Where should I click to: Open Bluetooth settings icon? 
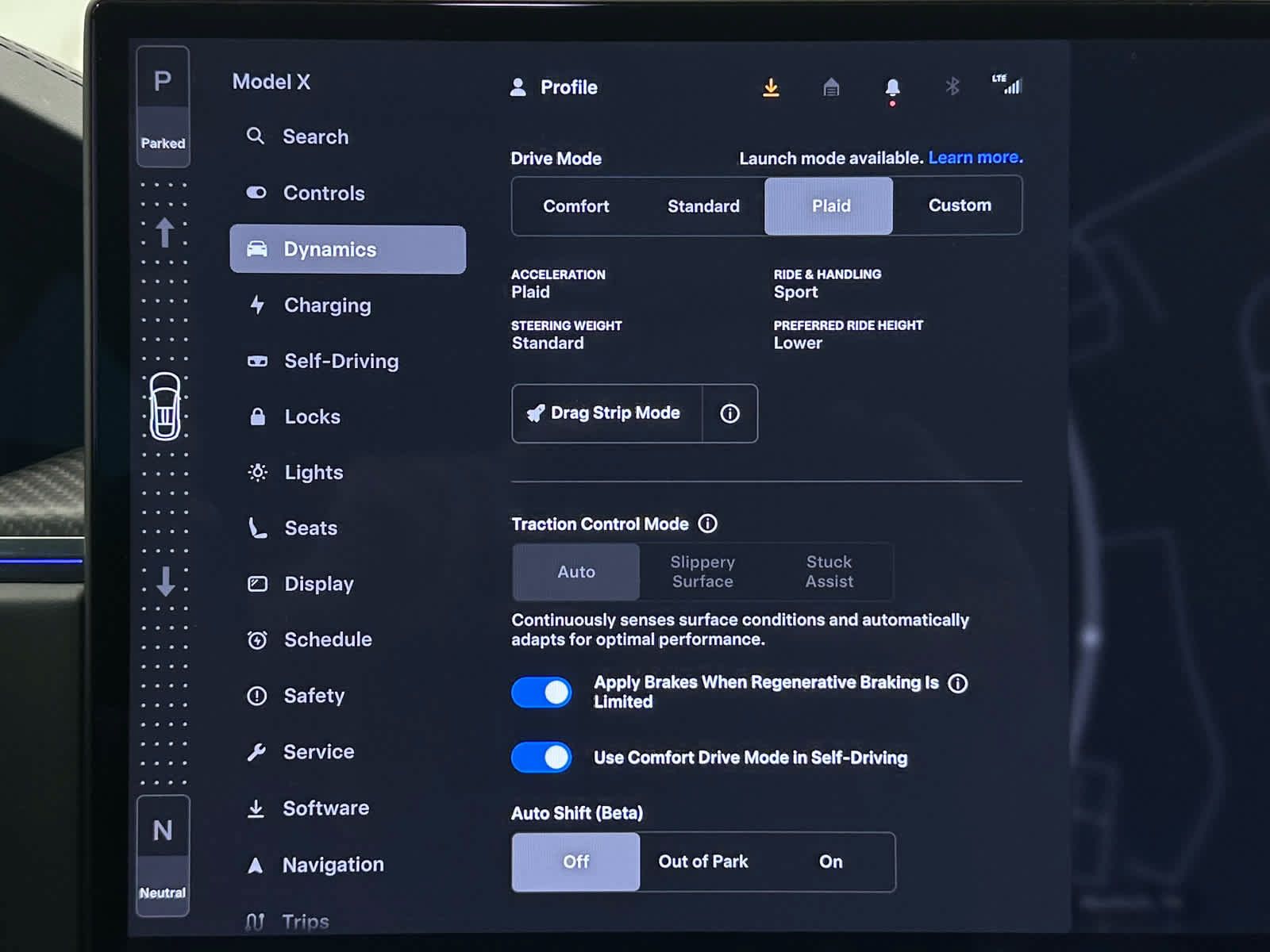tap(952, 86)
